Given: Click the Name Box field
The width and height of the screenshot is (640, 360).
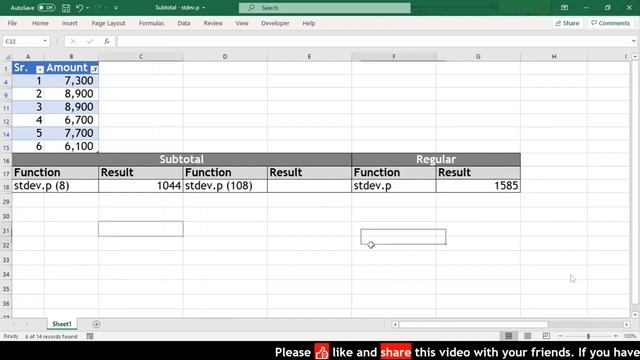Looking at the screenshot, I should pyautogui.click(x=22, y=41).
